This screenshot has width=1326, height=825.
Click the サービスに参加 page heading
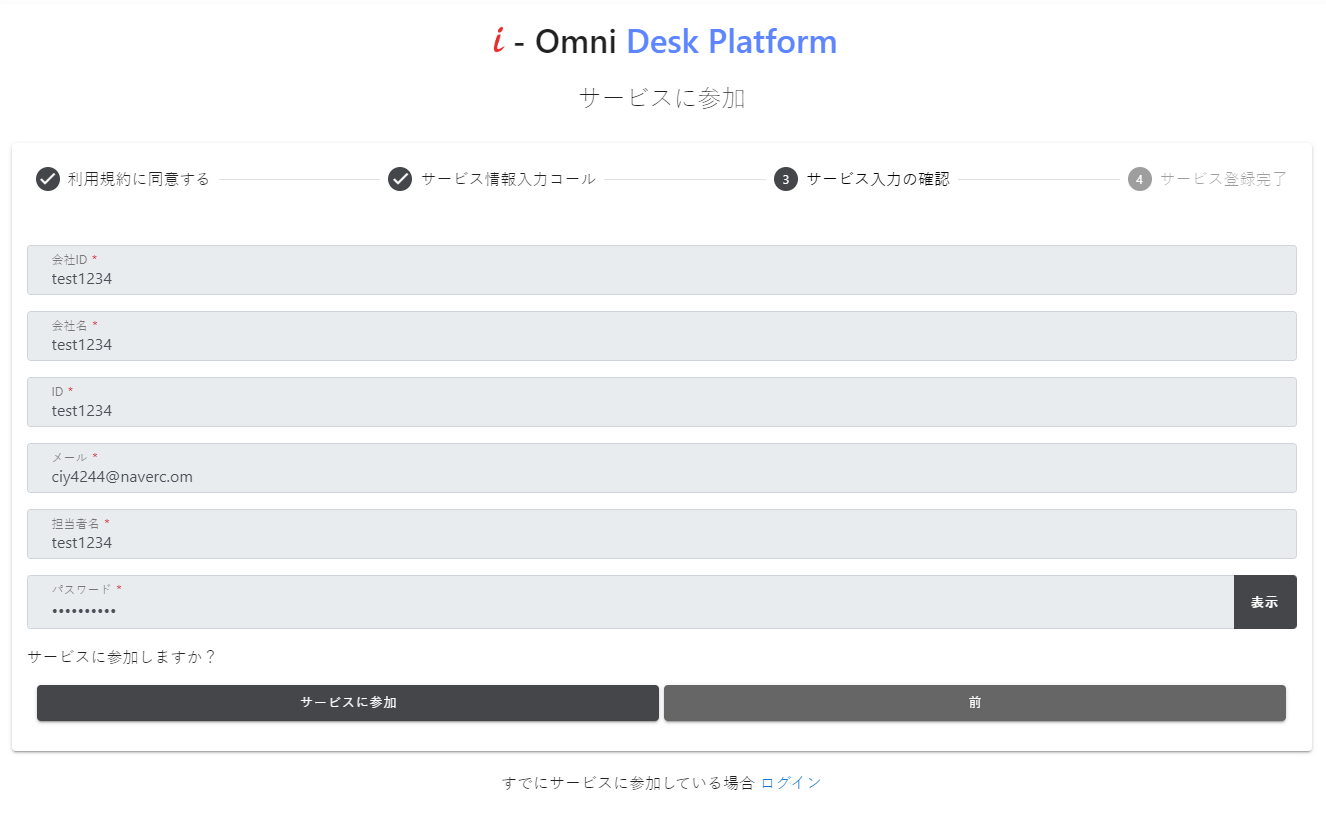[662, 98]
